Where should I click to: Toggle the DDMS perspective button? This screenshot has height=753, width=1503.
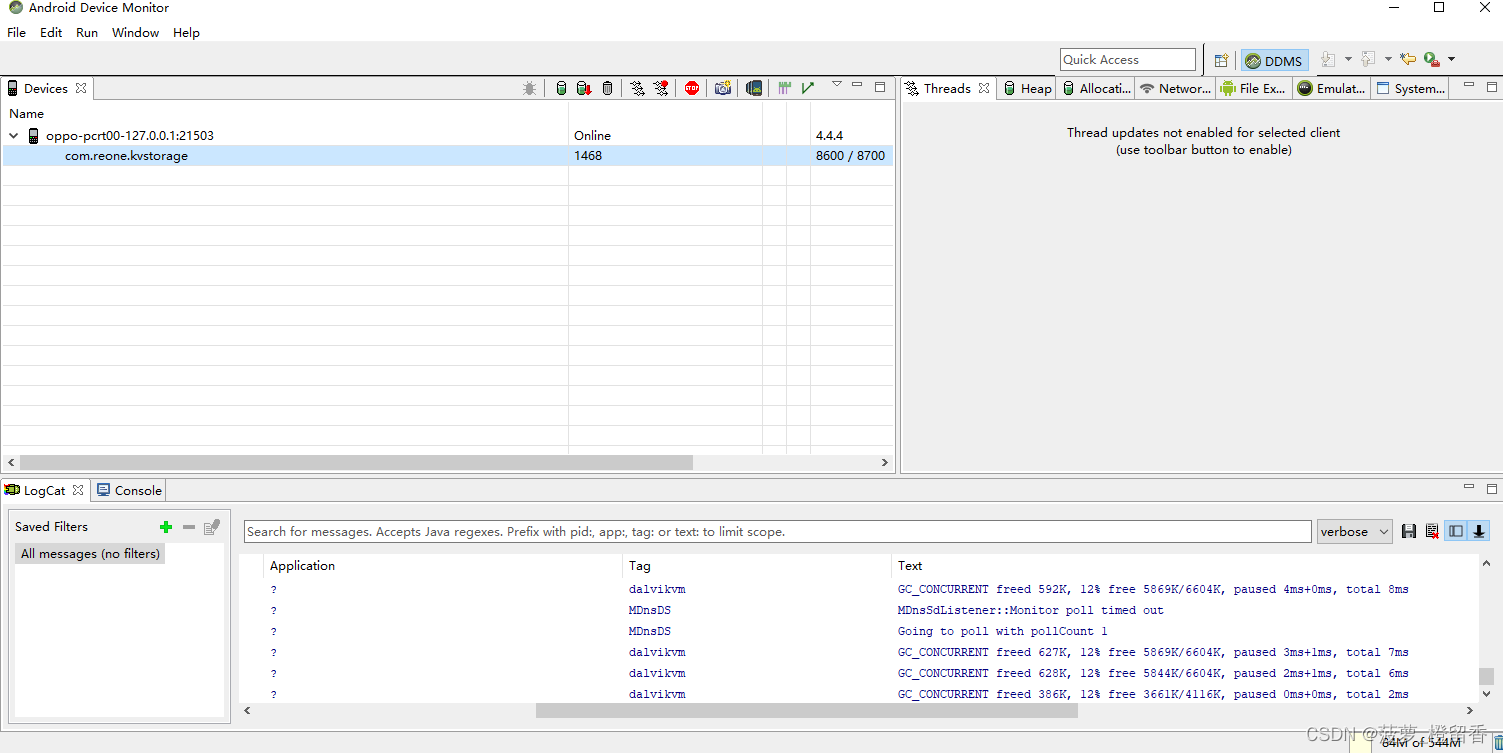[1274, 61]
